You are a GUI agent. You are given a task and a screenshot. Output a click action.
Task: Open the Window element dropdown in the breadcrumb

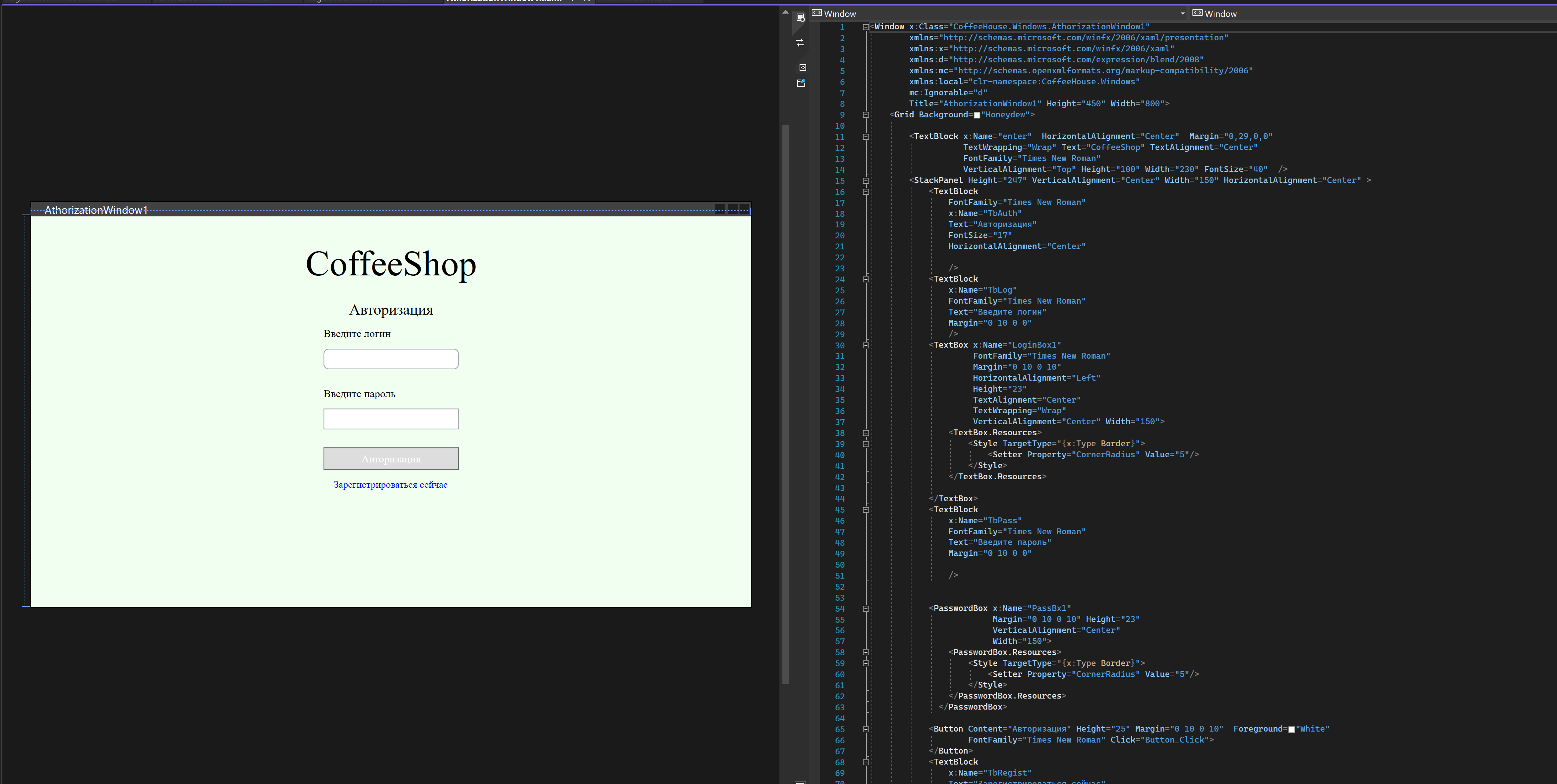pos(1183,13)
